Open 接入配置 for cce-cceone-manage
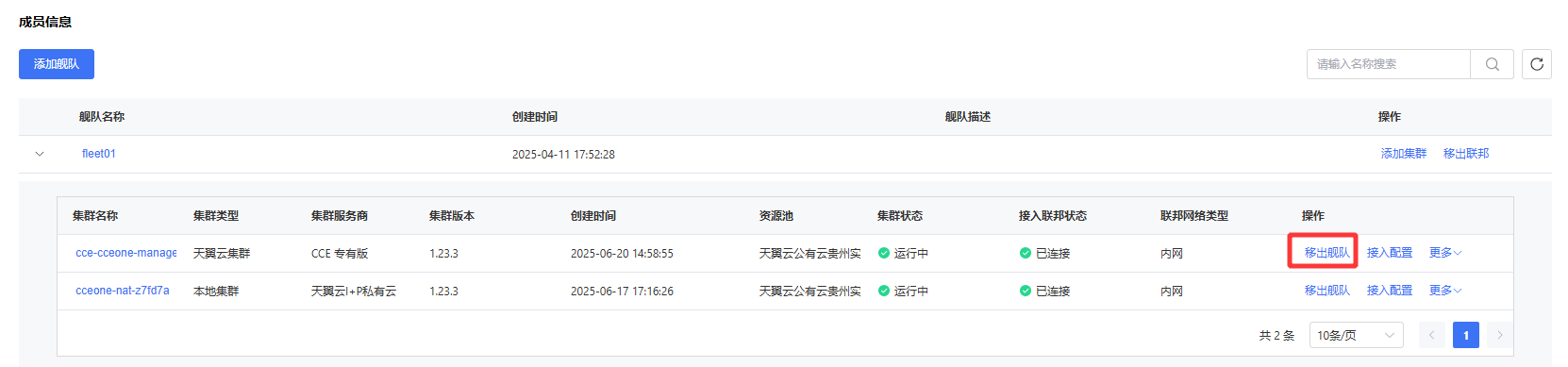This screenshot has width=1568, height=367. 1390,253
